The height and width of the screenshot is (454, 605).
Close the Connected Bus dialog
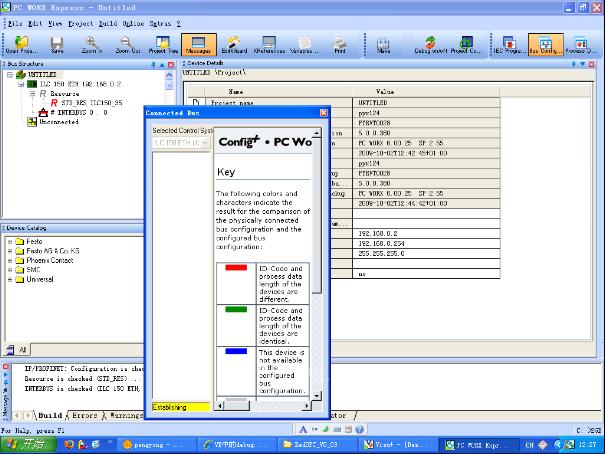click(323, 113)
